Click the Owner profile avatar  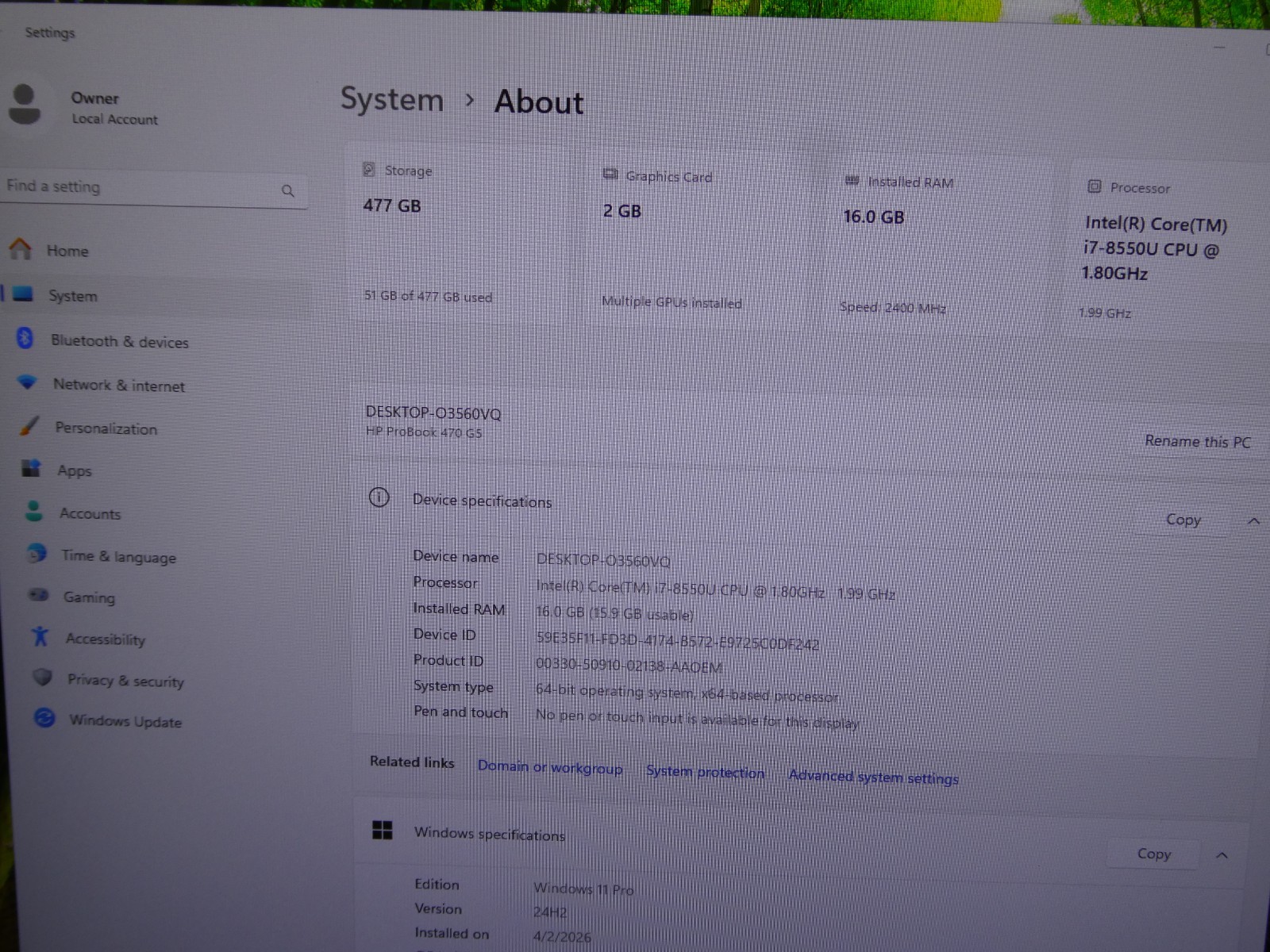[x=24, y=105]
